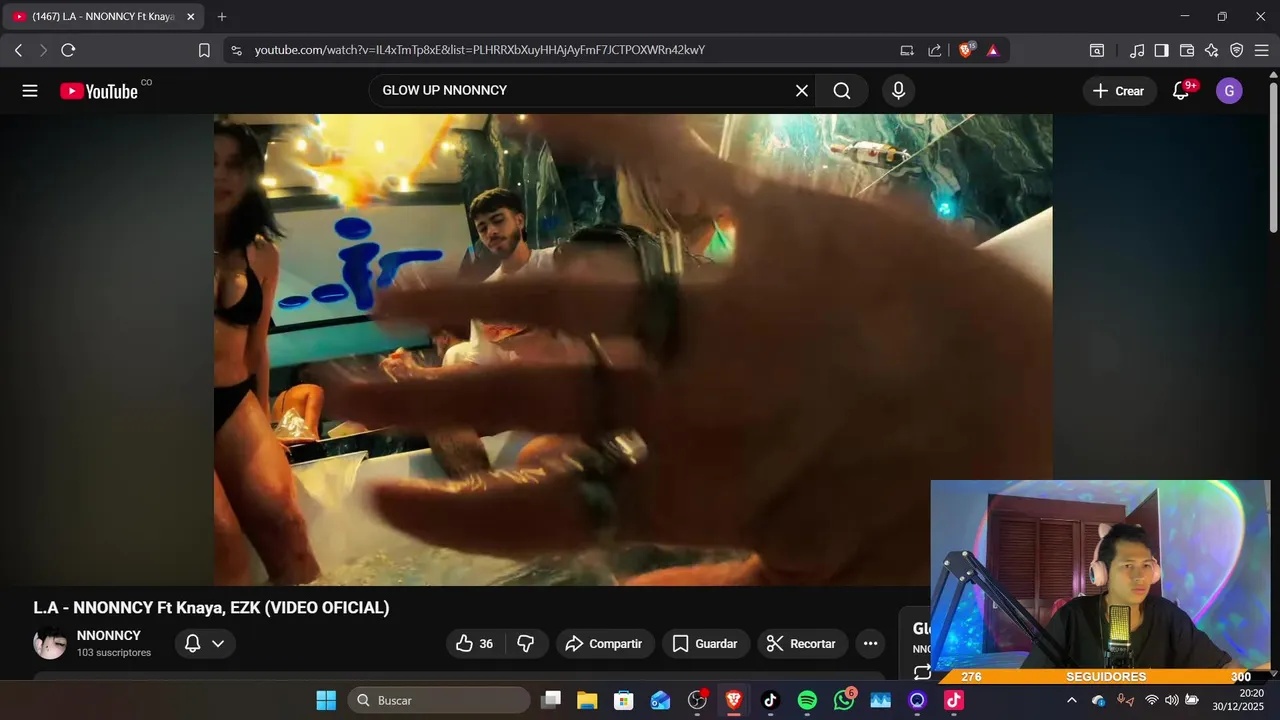Run search with the magnifier button
This screenshot has width=1280, height=720.
click(842, 91)
